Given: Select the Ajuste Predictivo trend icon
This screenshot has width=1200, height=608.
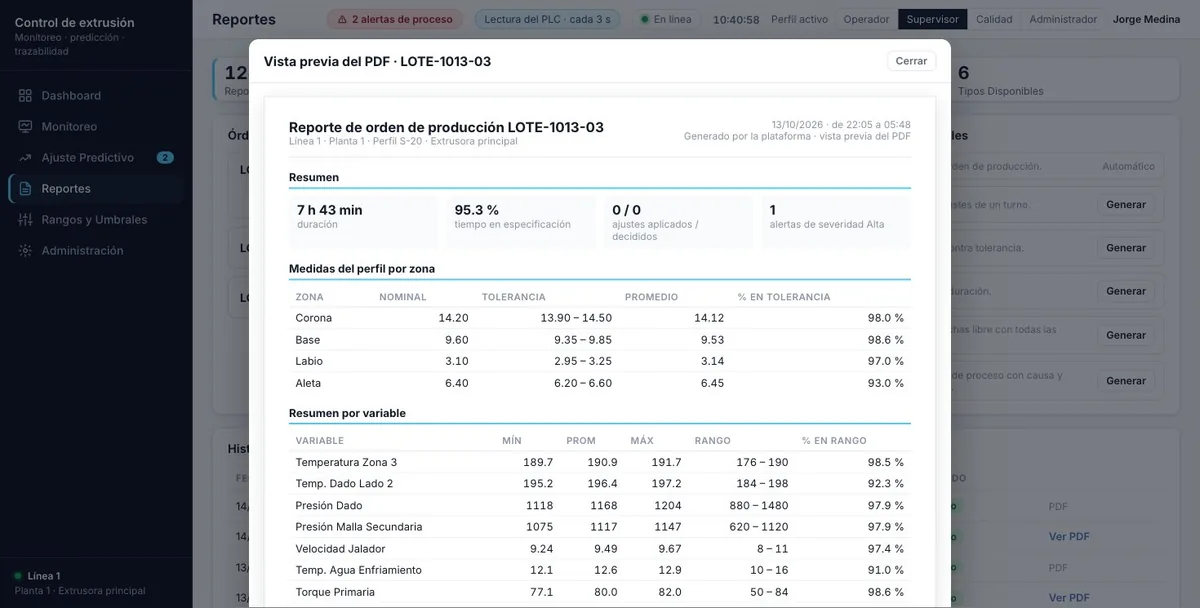Looking at the screenshot, I should pos(25,158).
